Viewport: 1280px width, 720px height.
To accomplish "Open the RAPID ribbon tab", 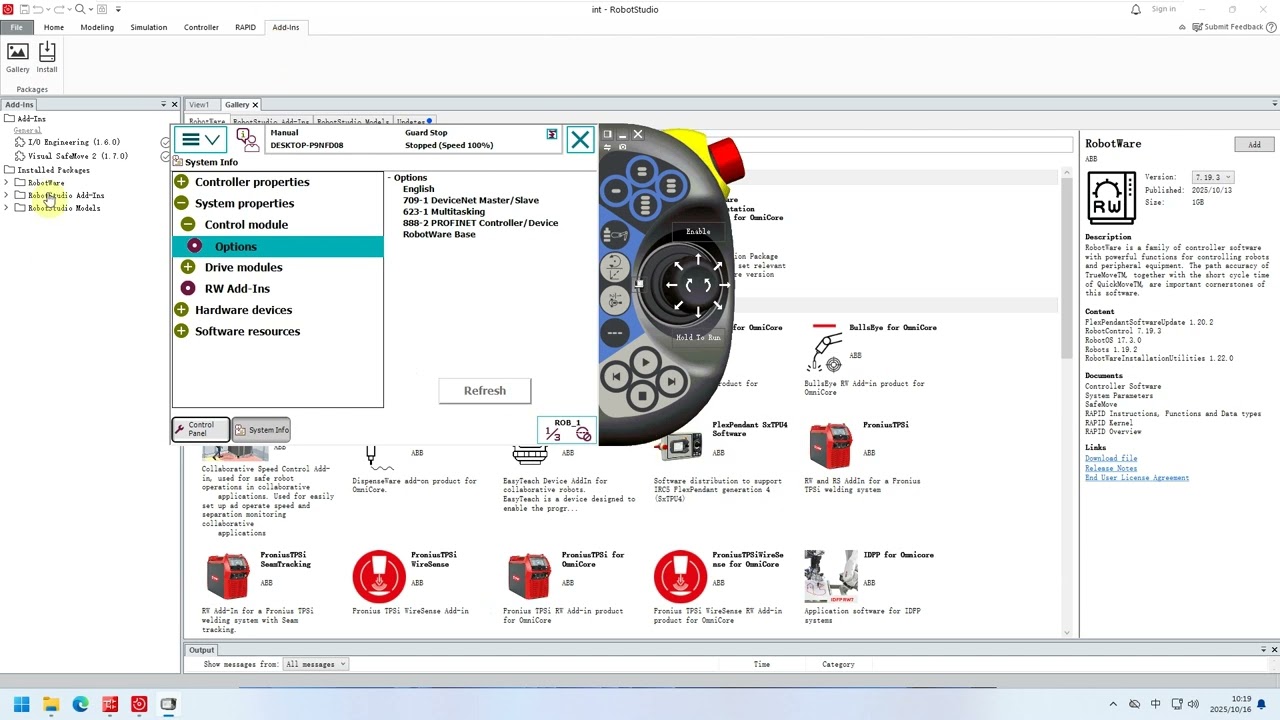I will (x=245, y=27).
